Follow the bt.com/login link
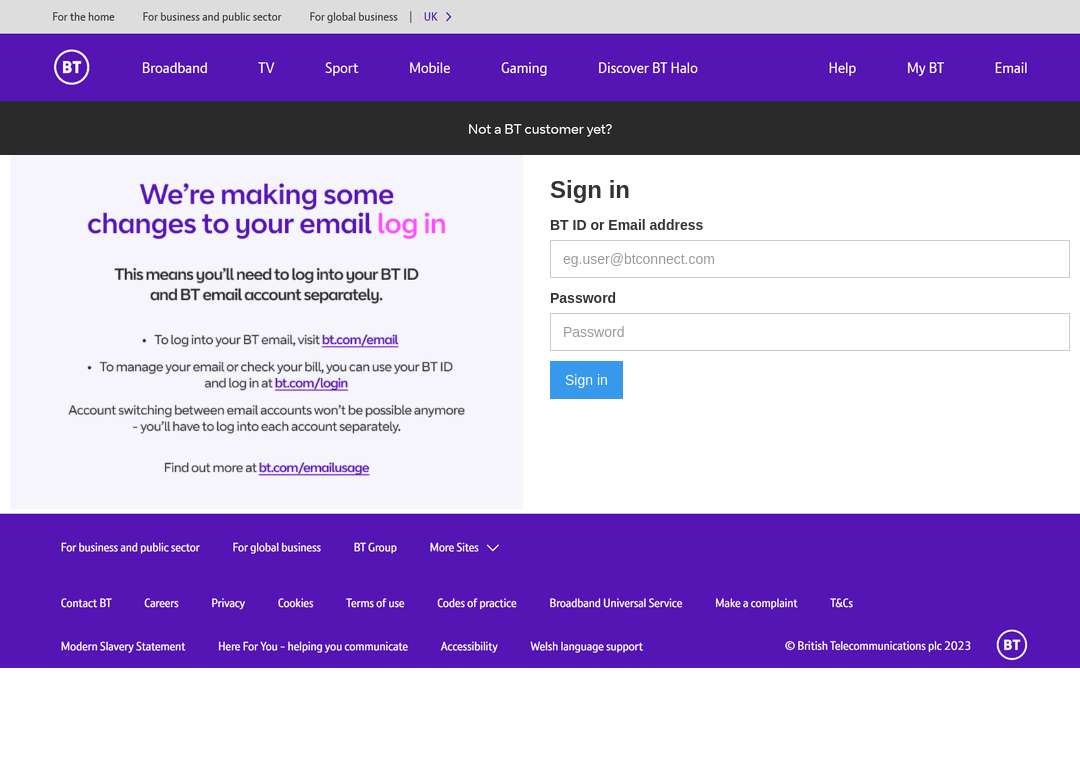The width and height of the screenshot is (1080, 768). (311, 383)
